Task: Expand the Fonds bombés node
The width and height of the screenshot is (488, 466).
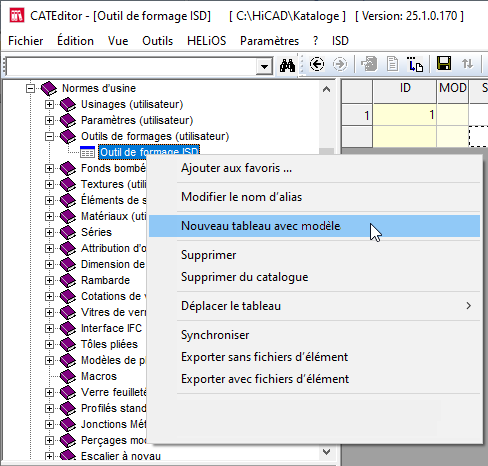Action: pyautogui.click(x=49, y=168)
